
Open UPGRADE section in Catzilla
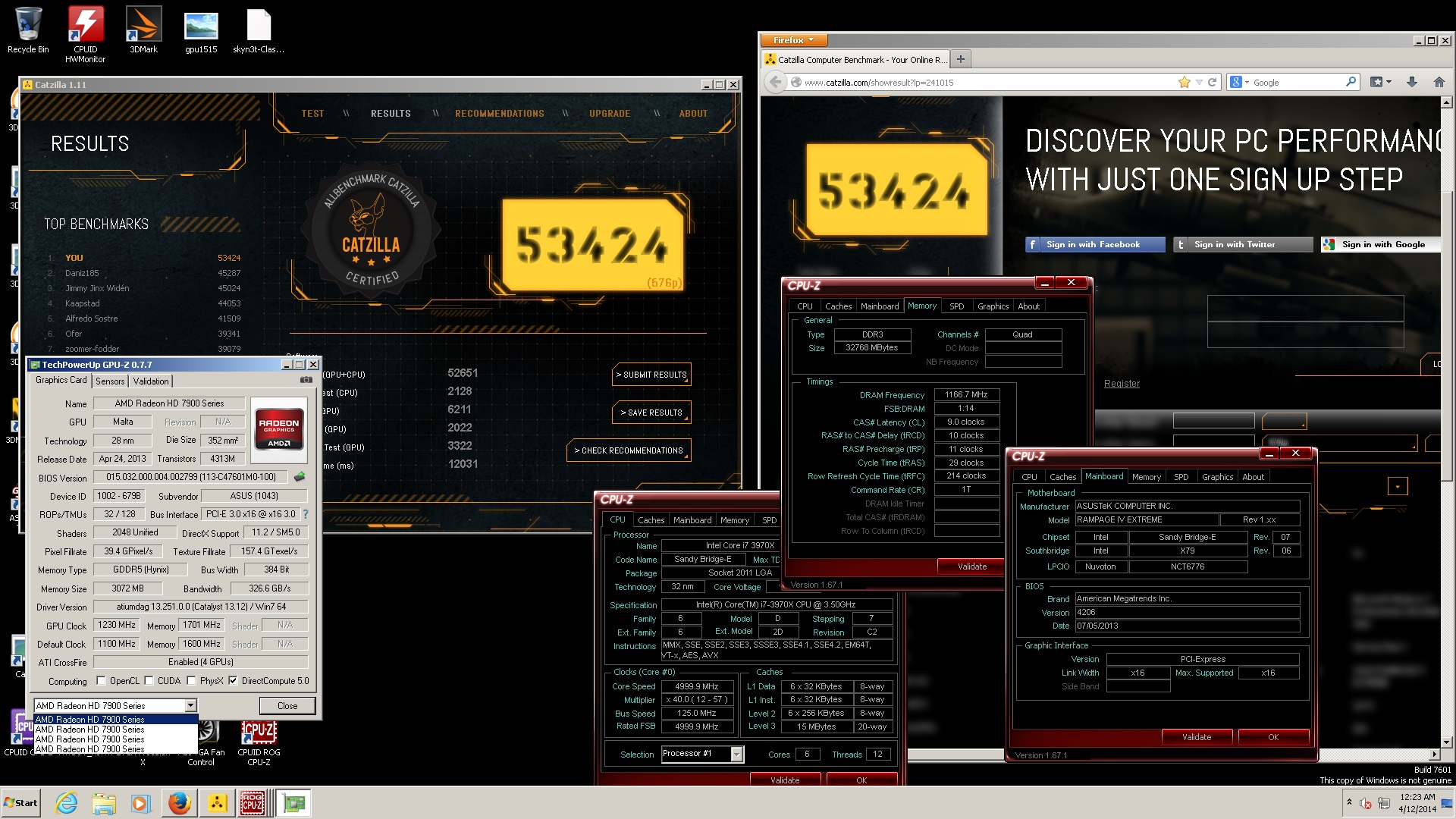[610, 114]
